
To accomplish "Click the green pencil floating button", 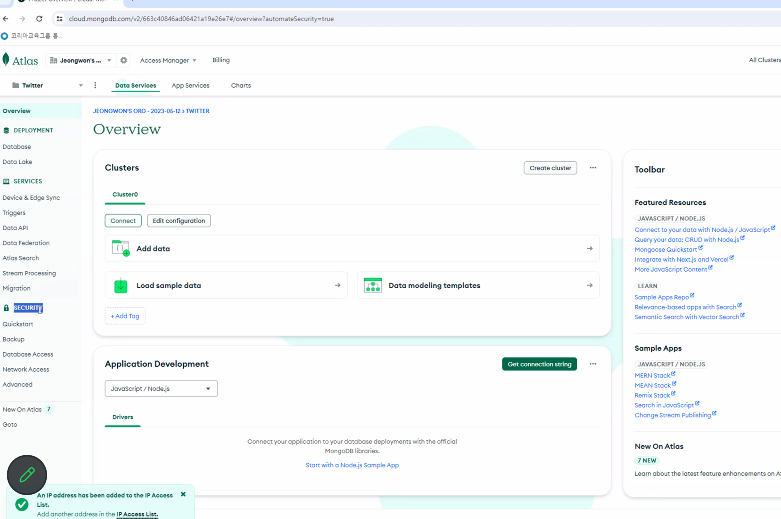I will point(27,475).
